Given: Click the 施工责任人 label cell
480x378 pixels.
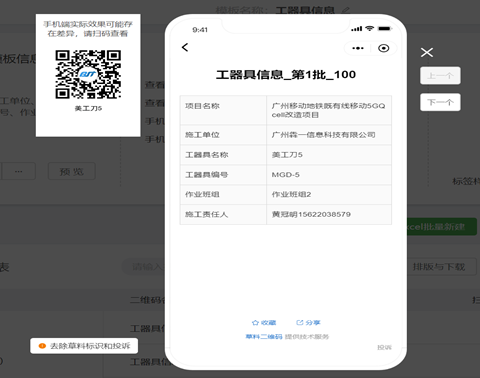Looking at the screenshot, I should (223, 214).
